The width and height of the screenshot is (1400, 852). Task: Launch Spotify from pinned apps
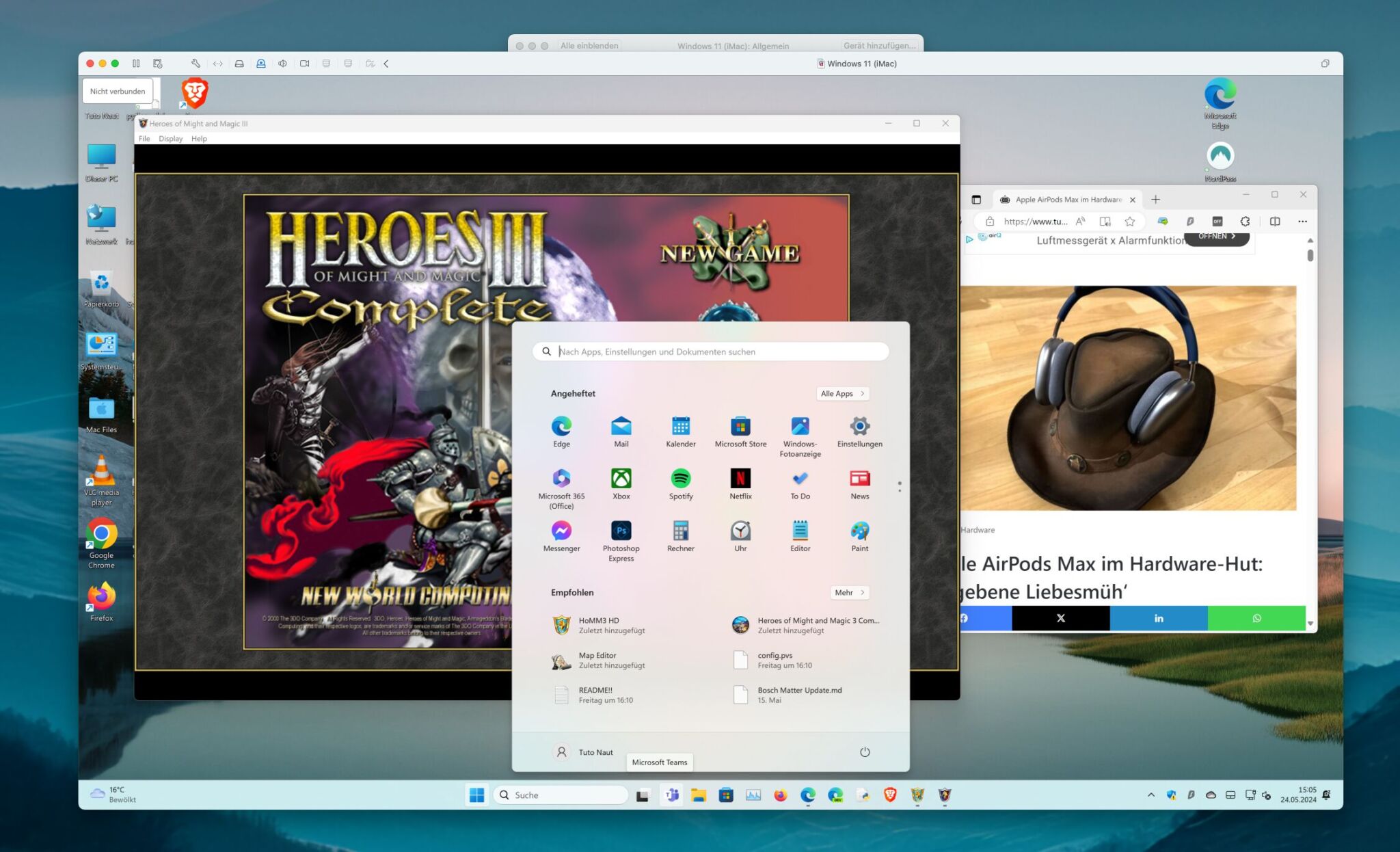click(x=681, y=484)
